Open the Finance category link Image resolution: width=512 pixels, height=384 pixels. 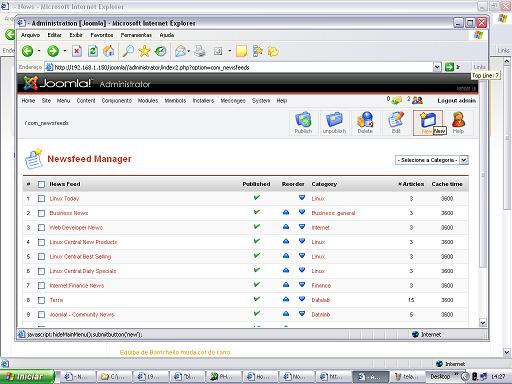[321, 285]
